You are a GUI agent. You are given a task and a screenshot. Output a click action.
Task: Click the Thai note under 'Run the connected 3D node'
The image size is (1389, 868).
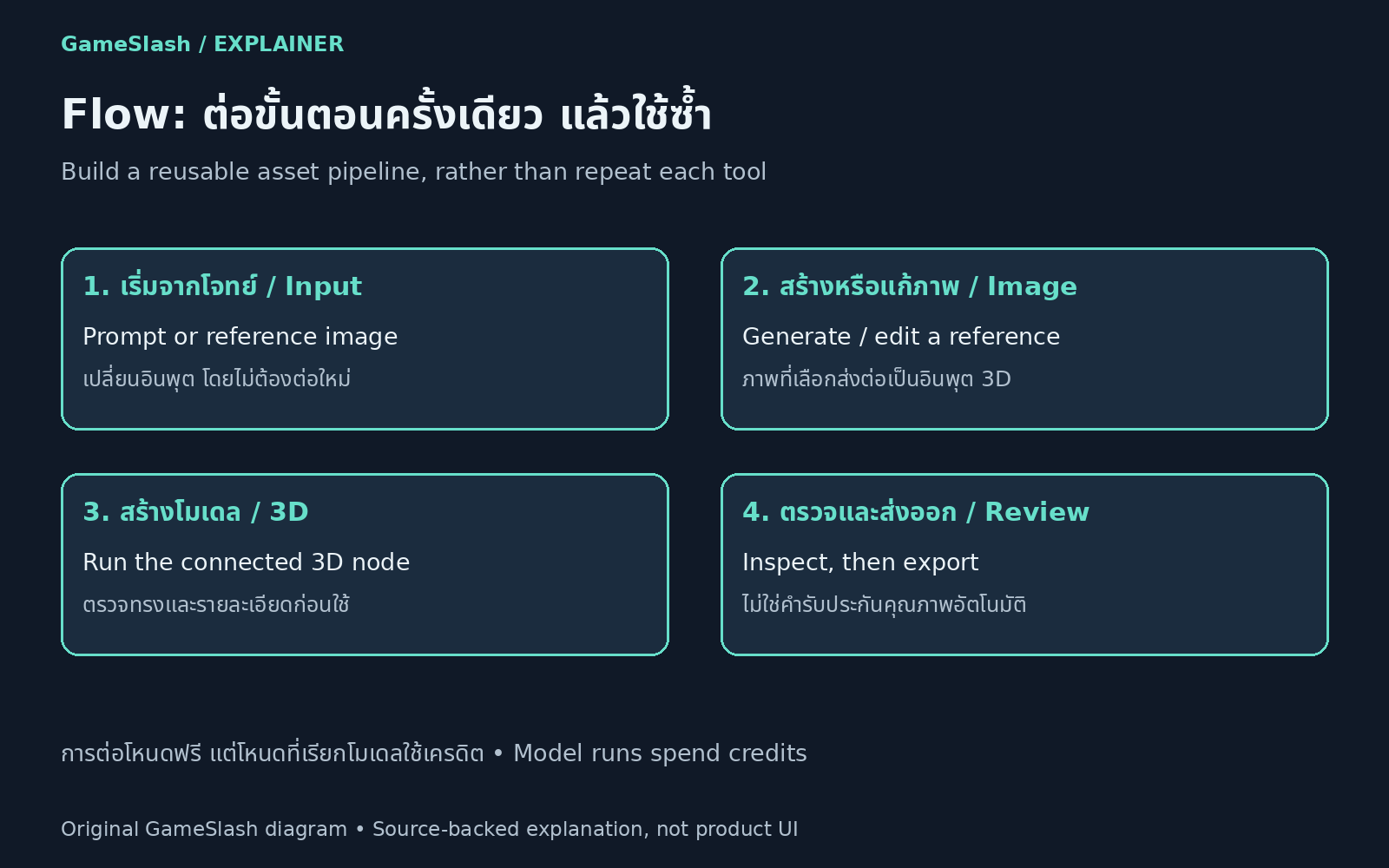(x=216, y=604)
